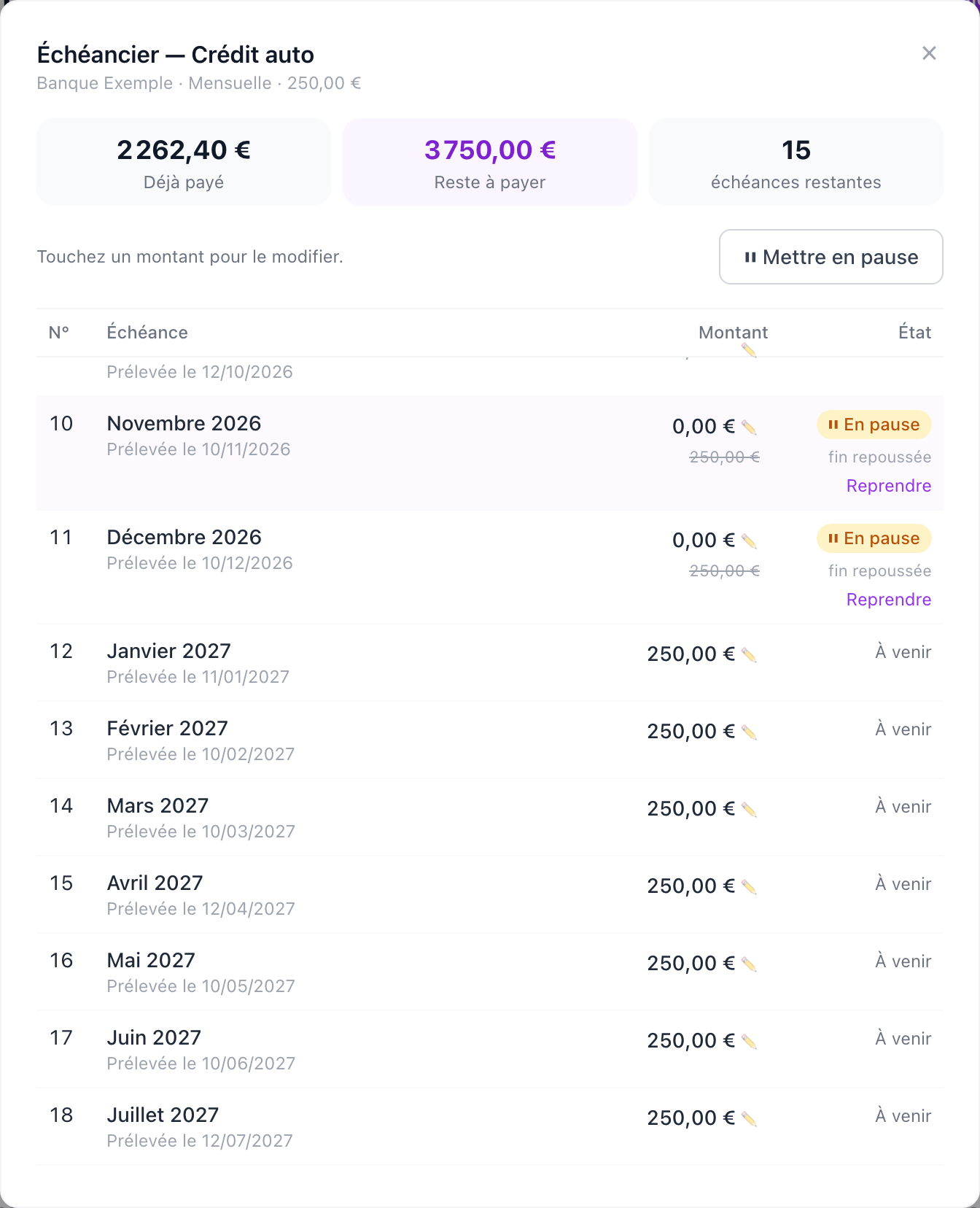The width and height of the screenshot is (980, 1208).
Task: Click the Montant column header
Action: point(733,333)
